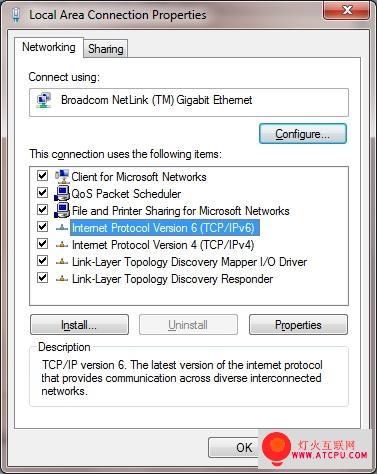Toggle the QoS Packet Scheduler checkbox
The width and height of the screenshot is (377, 474).
click(42, 193)
